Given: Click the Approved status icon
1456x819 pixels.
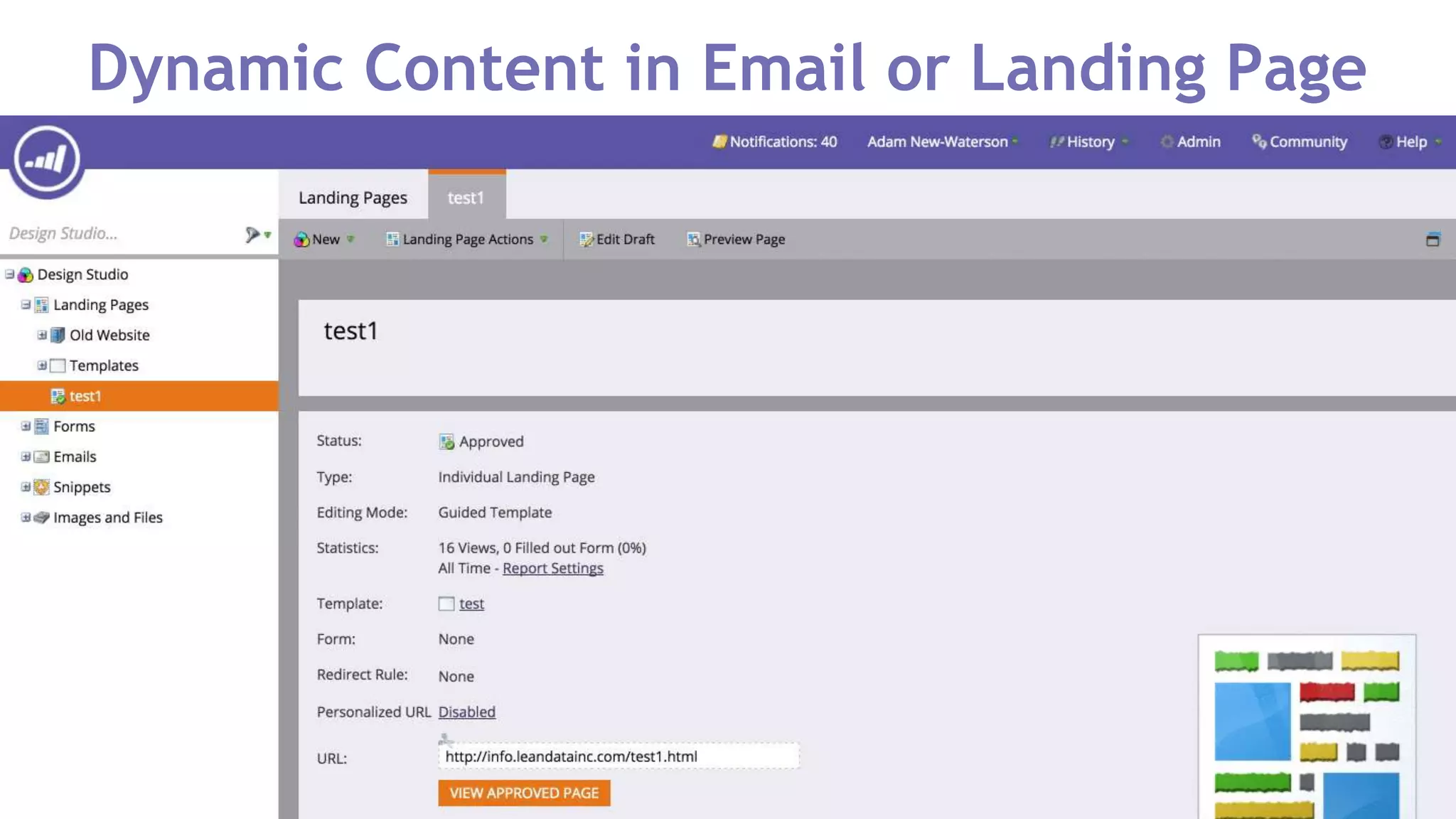Looking at the screenshot, I should click(x=446, y=441).
